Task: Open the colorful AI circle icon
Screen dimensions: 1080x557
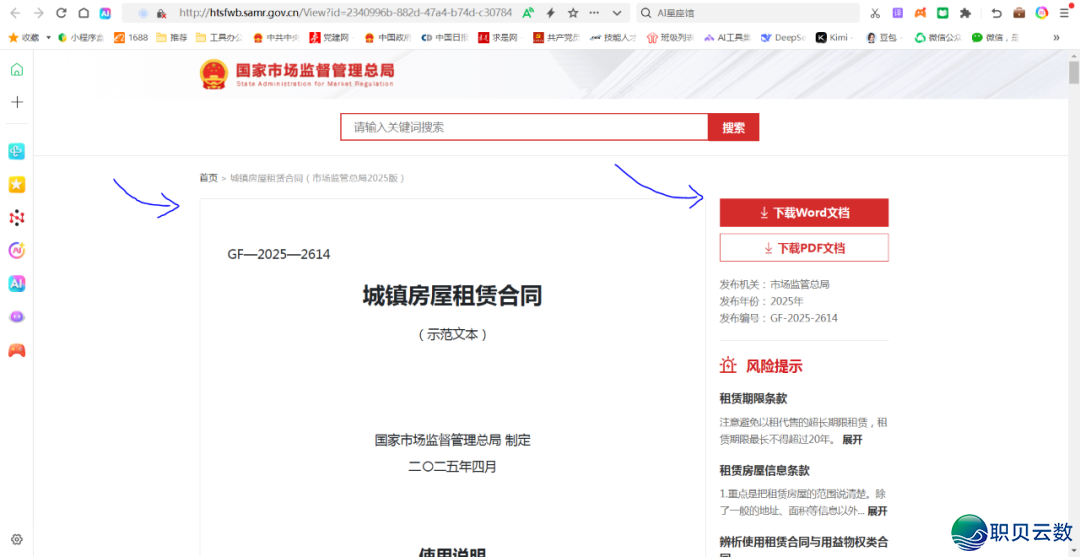Action: click(1042, 12)
